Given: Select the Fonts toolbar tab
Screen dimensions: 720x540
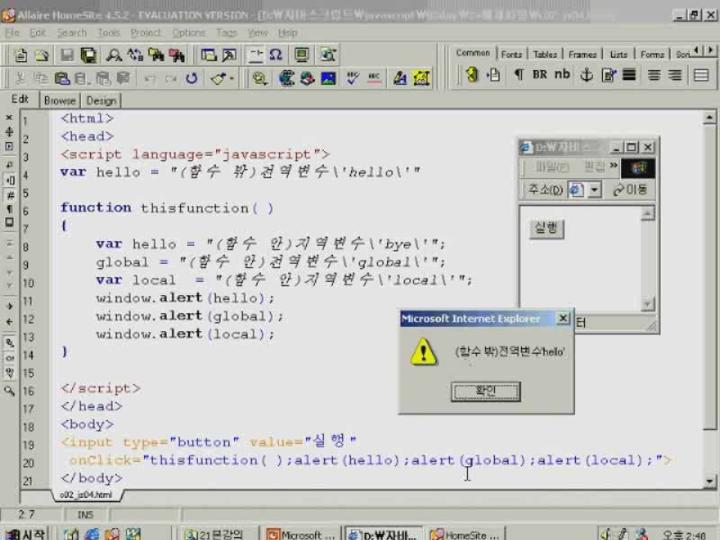Looking at the screenshot, I should [x=512, y=54].
